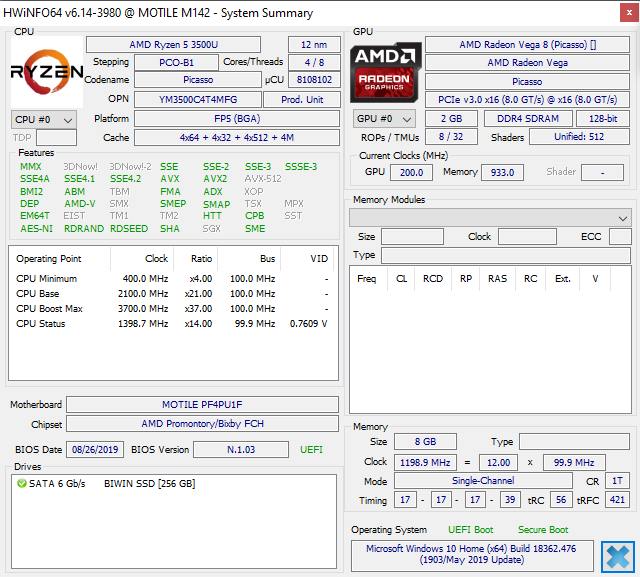
Task: Click the PCIe v3.0 x16 bus value
Action: (527, 99)
